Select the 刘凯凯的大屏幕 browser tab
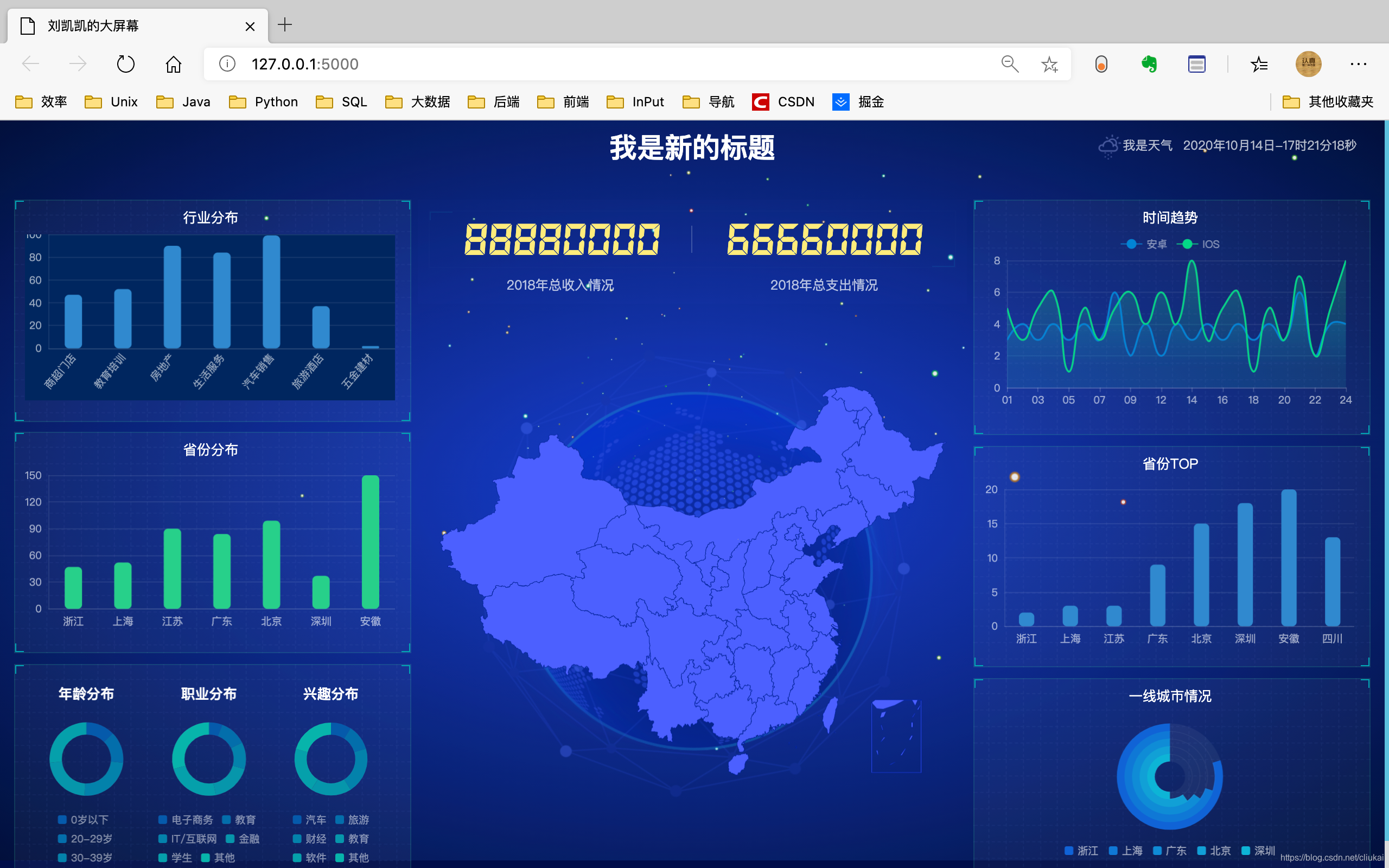The image size is (1389, 868). [x=138, y=26]
